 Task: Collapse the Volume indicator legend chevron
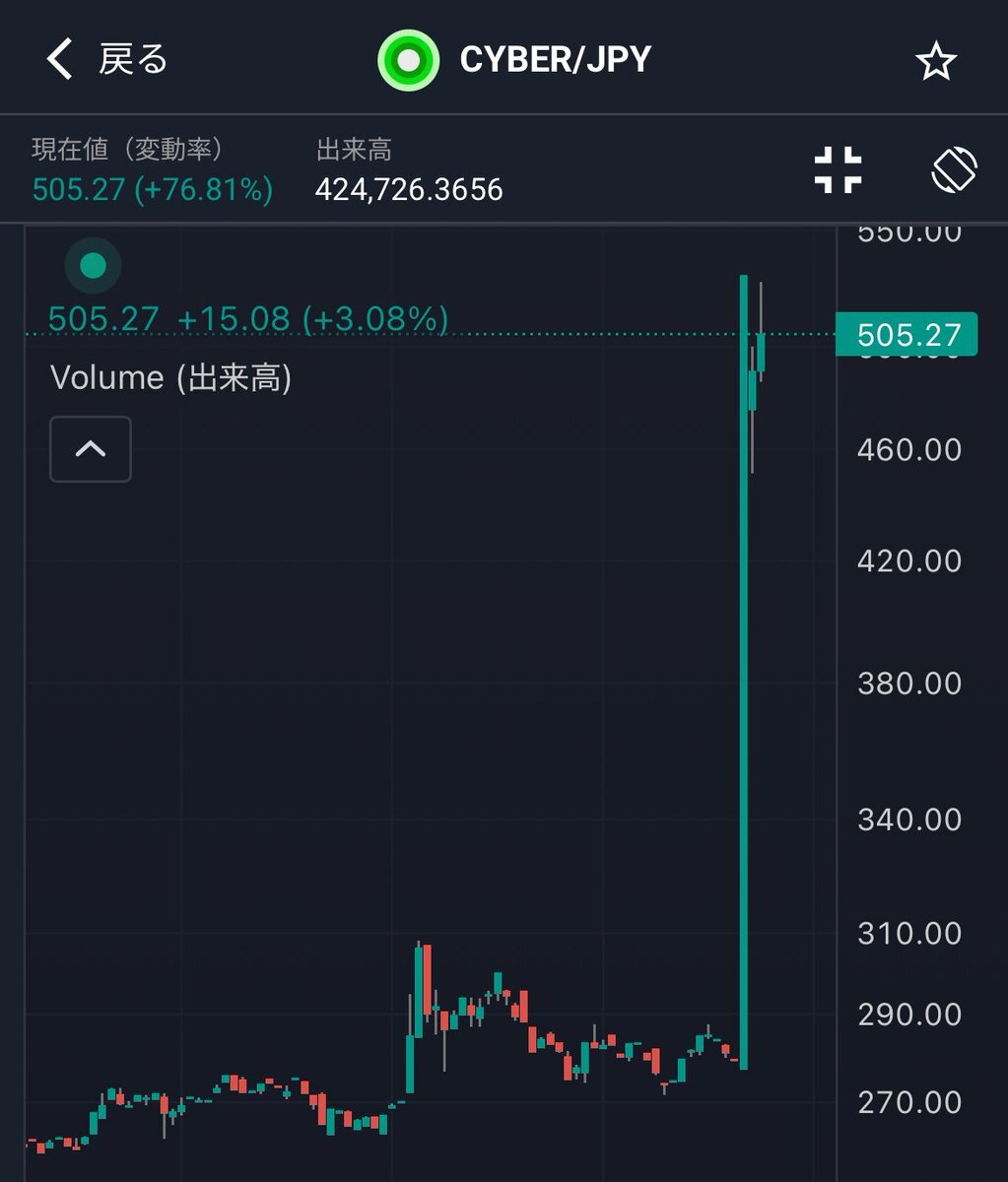tap(91, 449)
